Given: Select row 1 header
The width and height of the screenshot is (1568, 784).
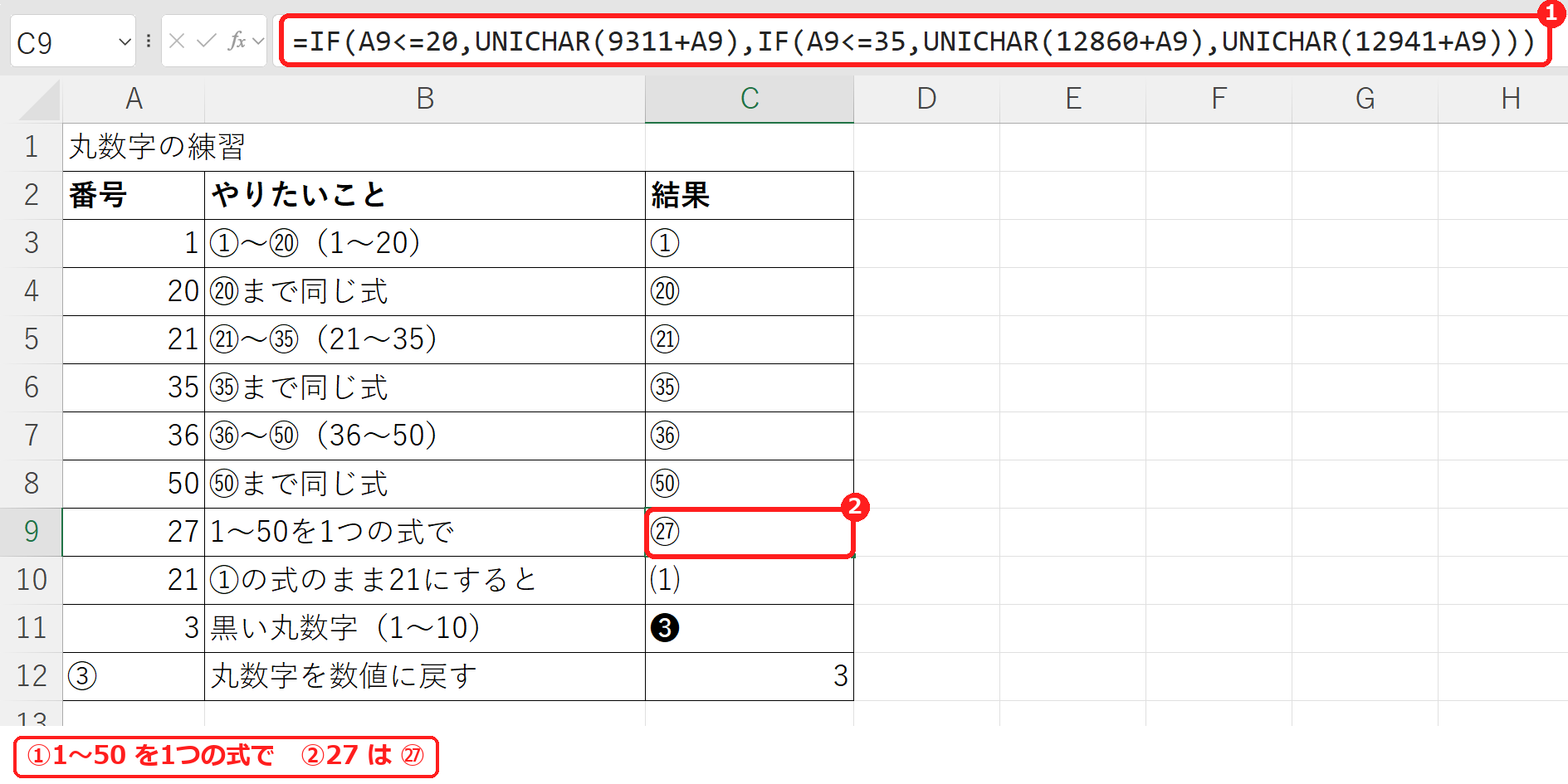Looking at the screenshot, I should (x=32, y=148).
